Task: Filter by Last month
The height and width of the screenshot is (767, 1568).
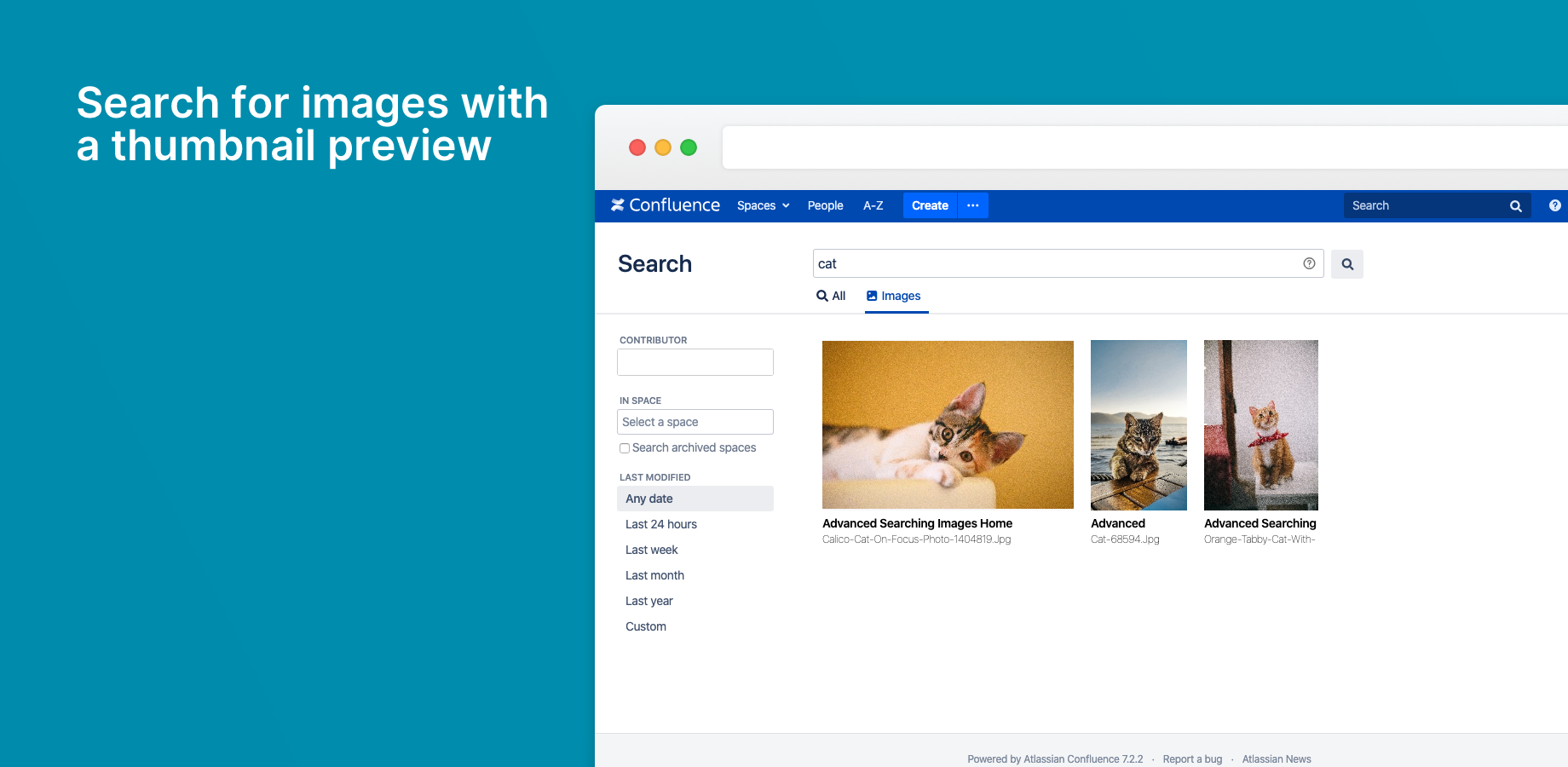Action: (x=654, y=575)
